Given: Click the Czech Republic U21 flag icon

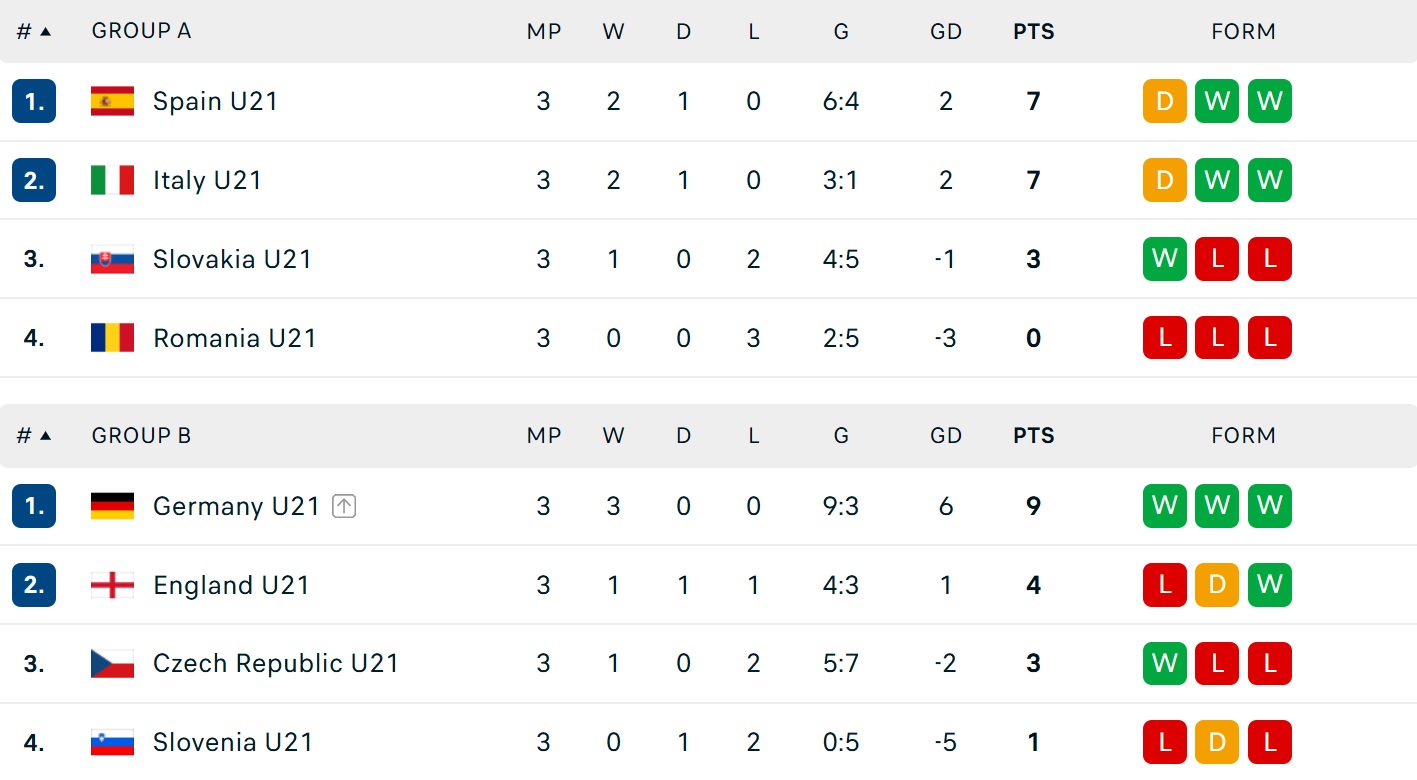Looking at the screenshot, I should click(112, 663).
